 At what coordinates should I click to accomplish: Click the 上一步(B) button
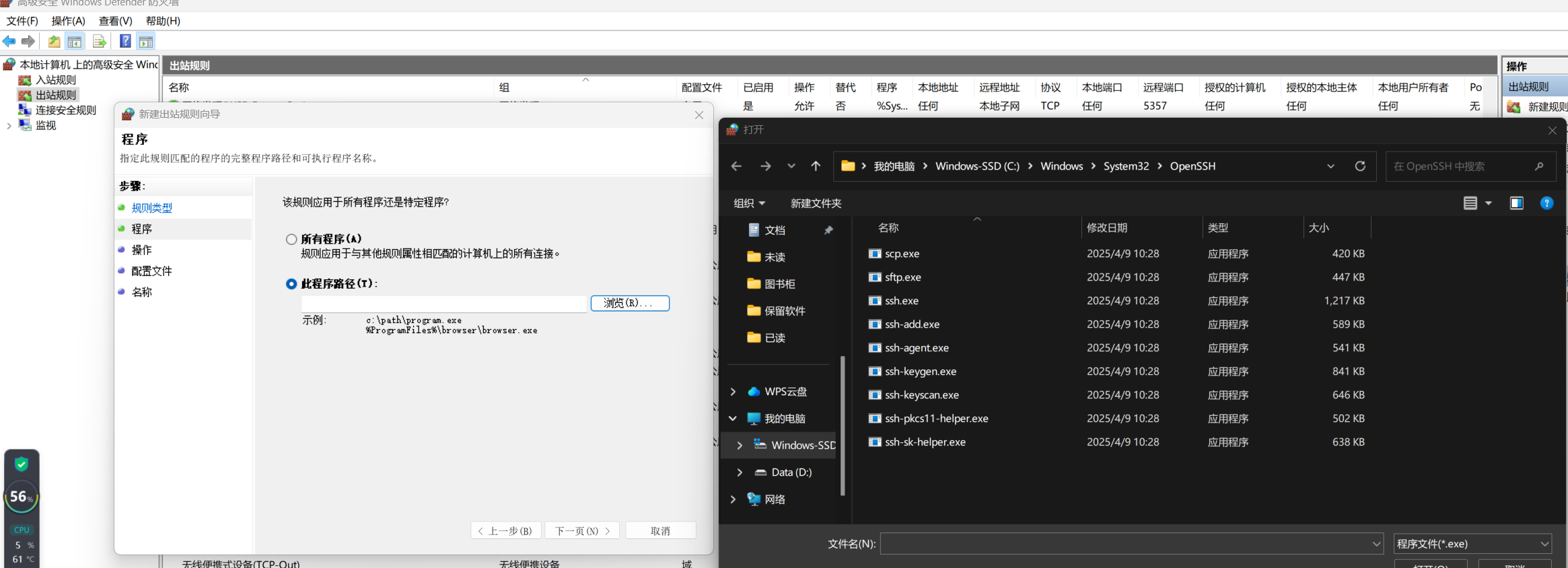click(x=505, y=531)
